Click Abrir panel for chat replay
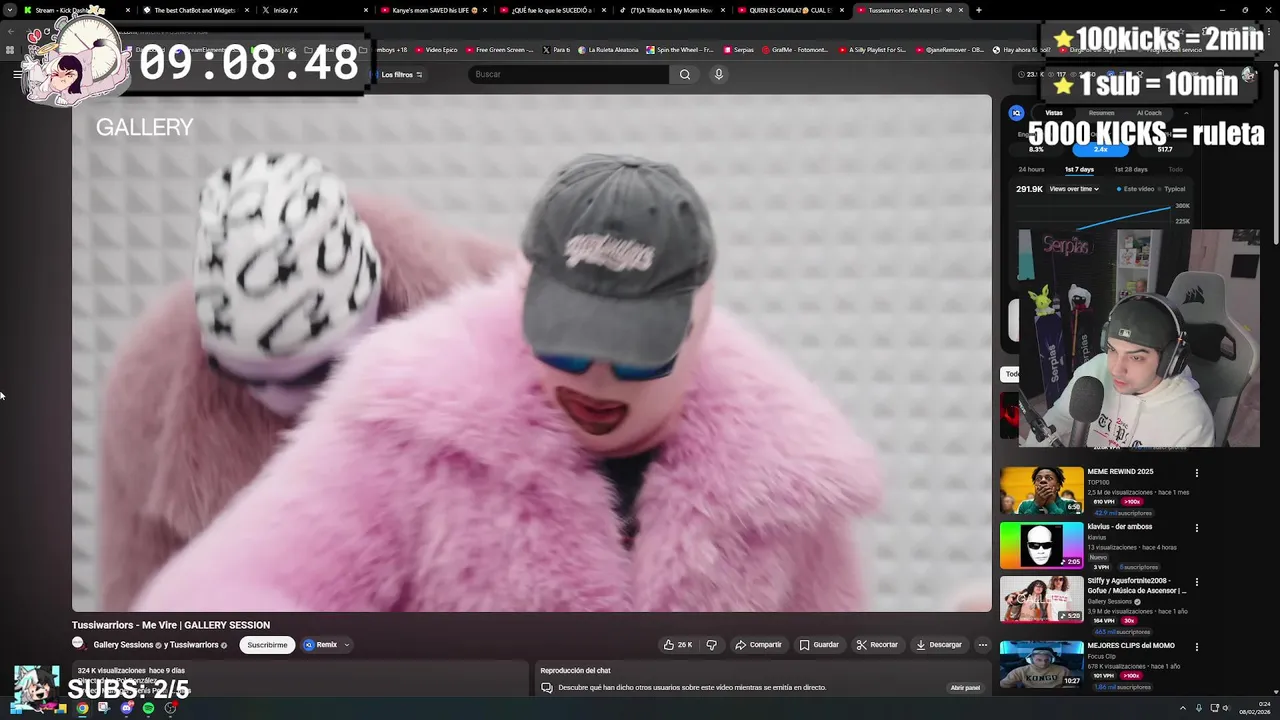 tap(965, 688)
